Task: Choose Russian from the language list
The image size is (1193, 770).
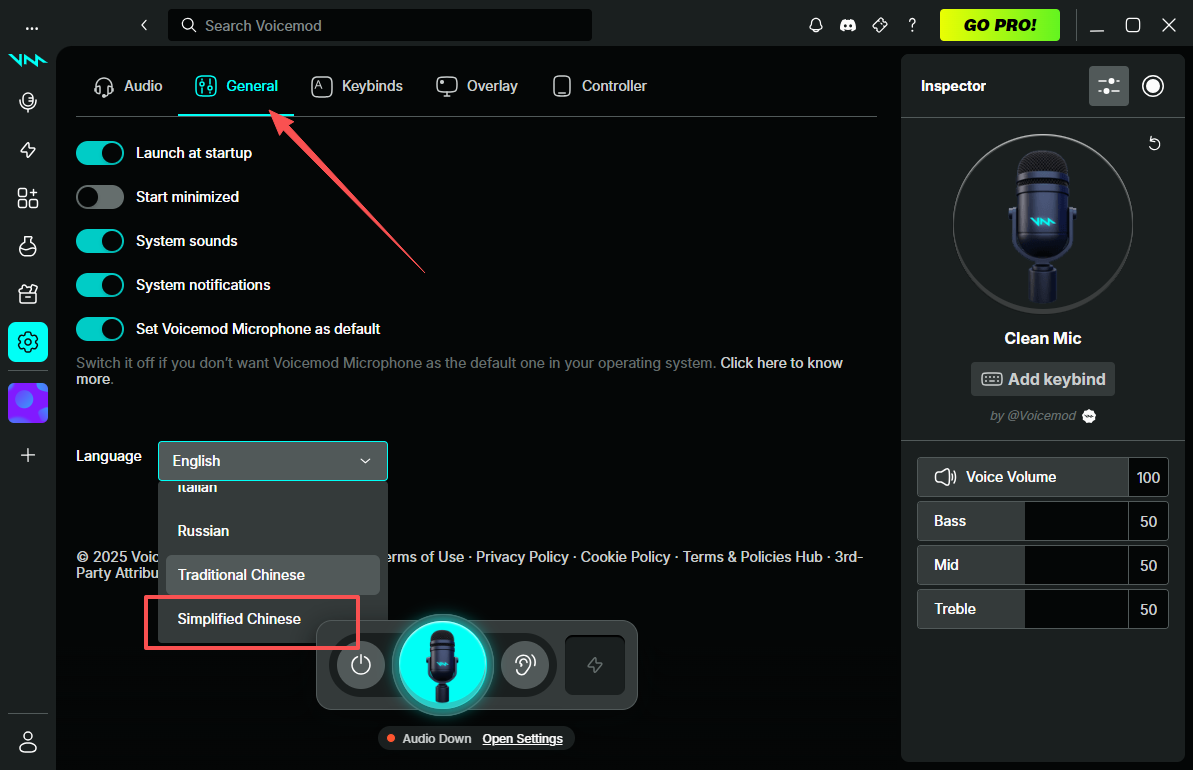Action: [x=272, y=531]
